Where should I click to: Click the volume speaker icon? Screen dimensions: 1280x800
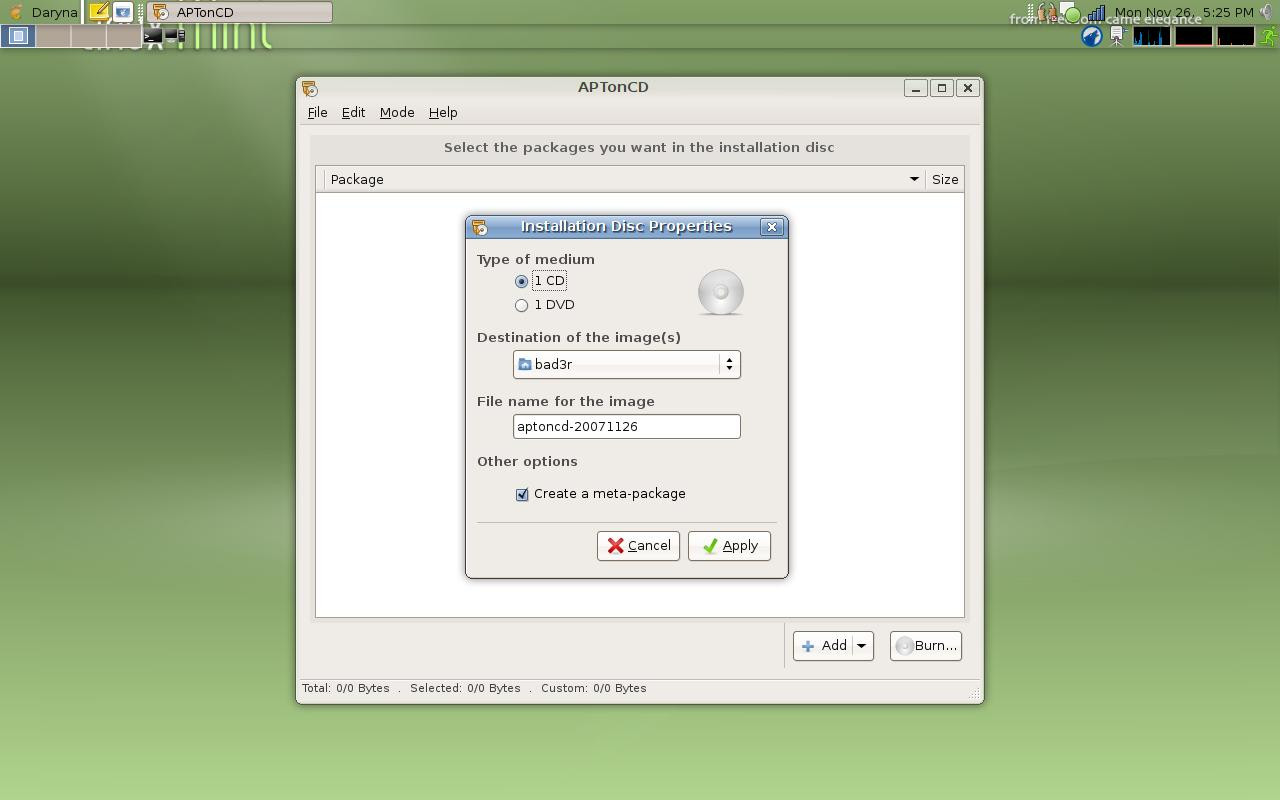point(1267,12)
